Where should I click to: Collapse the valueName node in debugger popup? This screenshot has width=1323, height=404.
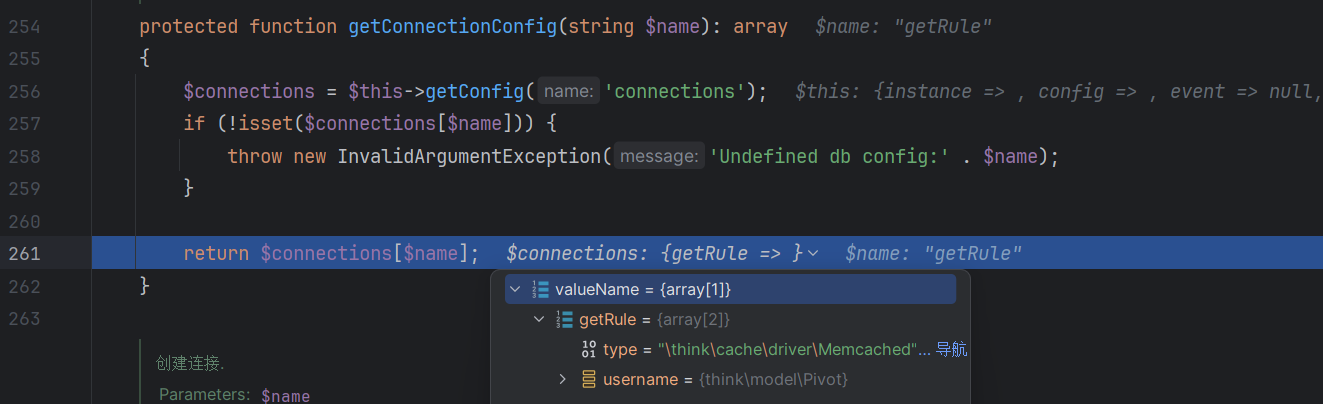pyautogui.click(x=516, y=290)
